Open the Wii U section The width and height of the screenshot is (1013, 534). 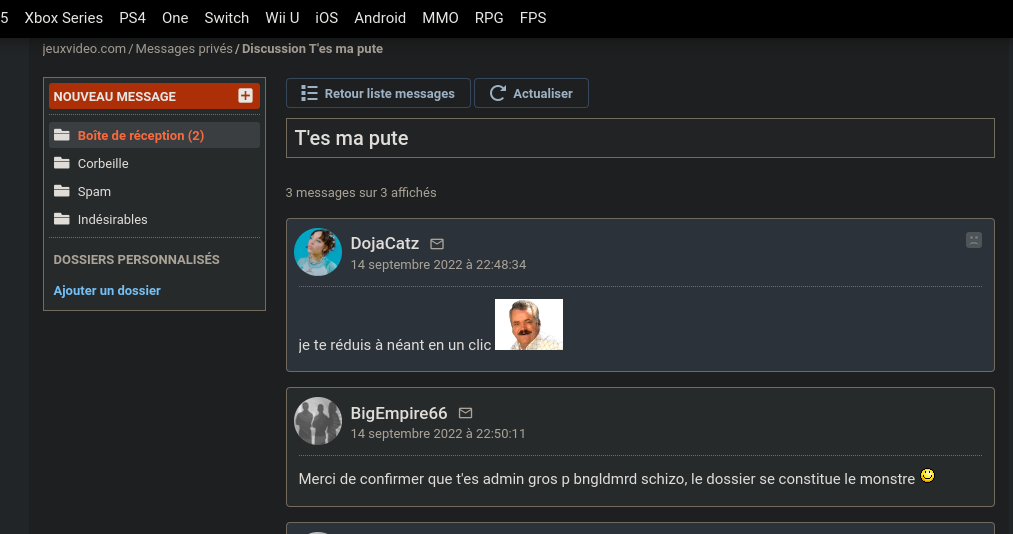coord(282,18)
